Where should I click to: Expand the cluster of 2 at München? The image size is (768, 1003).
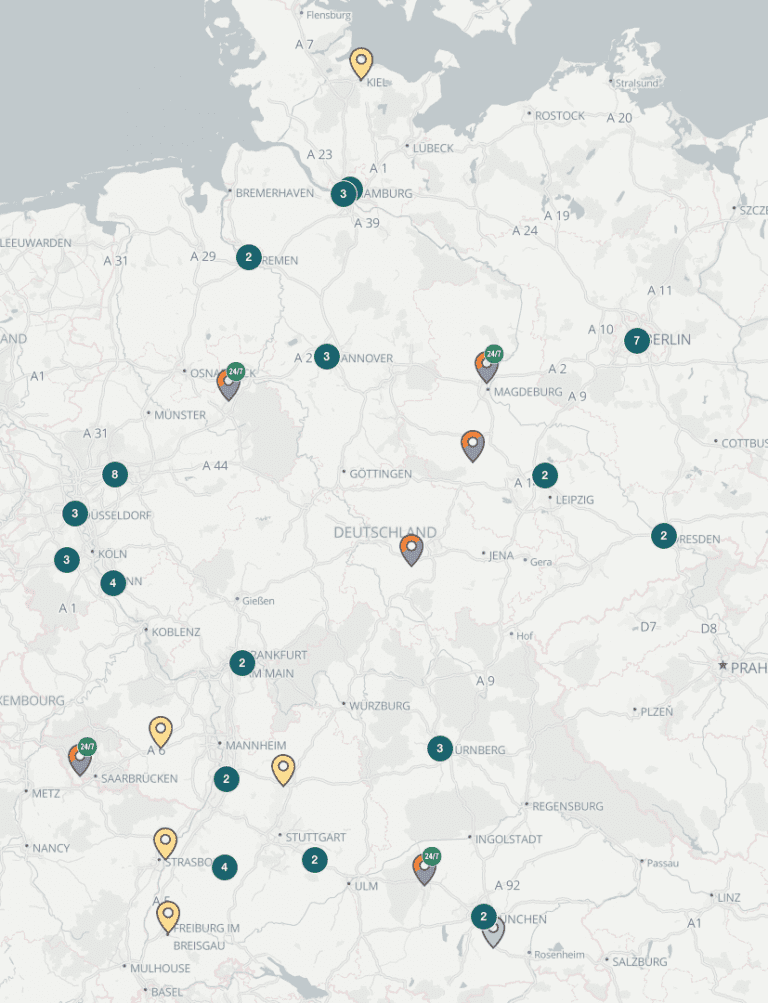pyautogui.click(x=484, y=916)
